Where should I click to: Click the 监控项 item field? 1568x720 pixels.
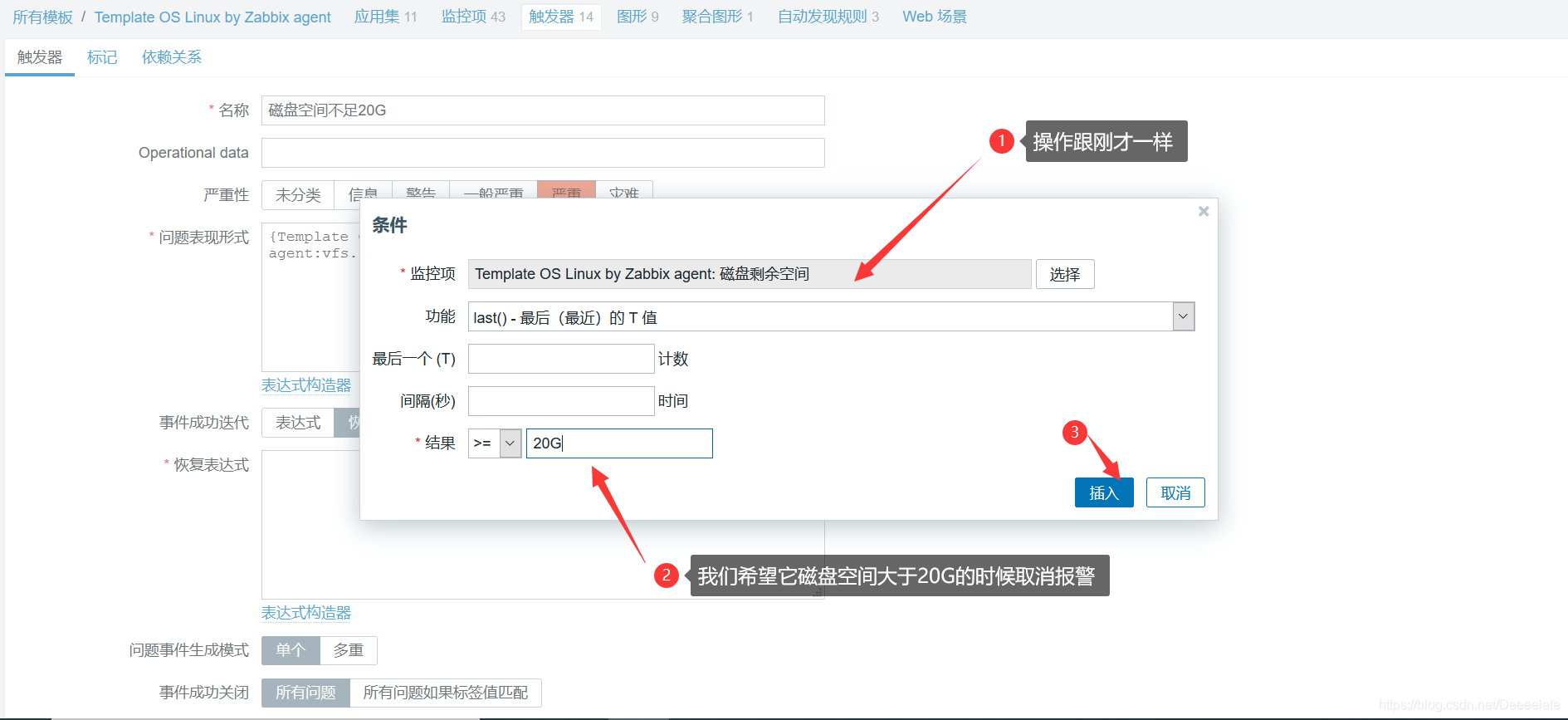[750, 274]
